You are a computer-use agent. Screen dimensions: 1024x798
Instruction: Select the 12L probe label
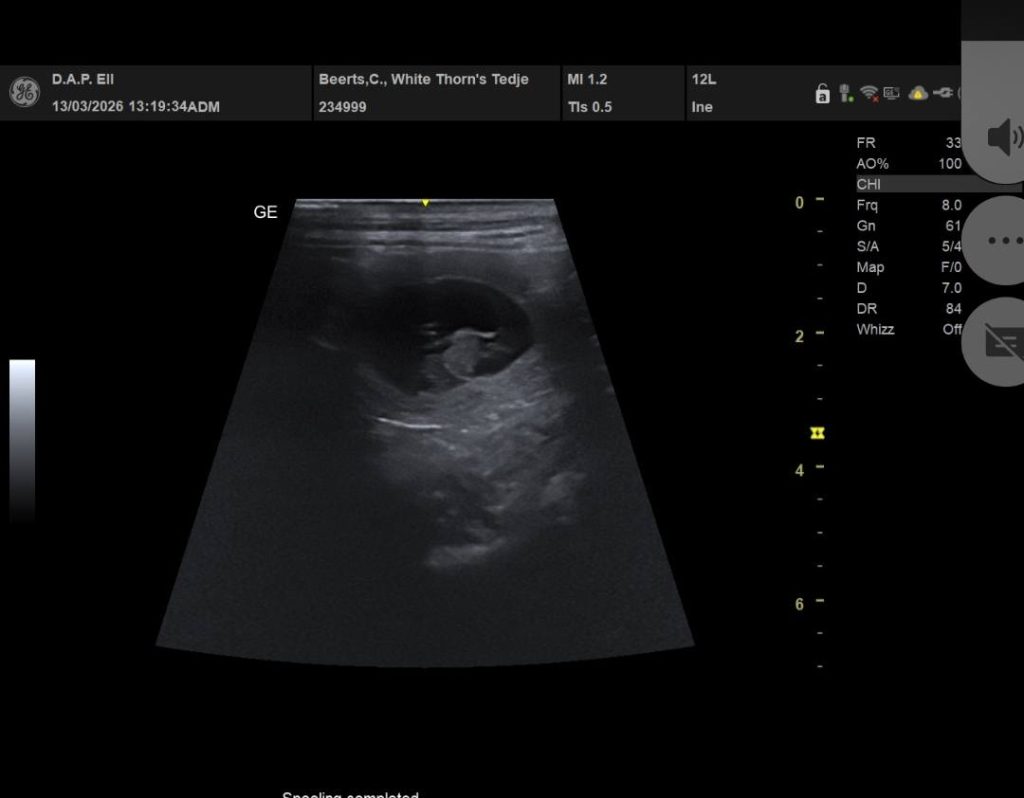coord(702,79)
